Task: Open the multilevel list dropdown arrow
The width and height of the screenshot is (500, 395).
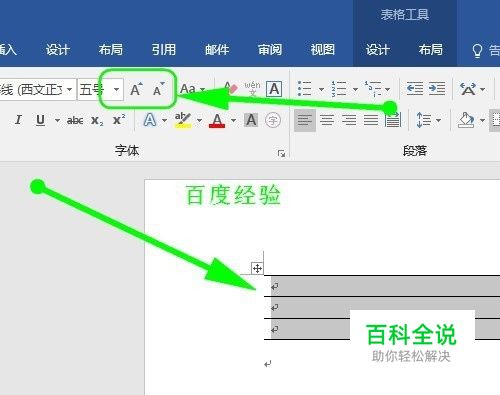Action: point(387,89)
